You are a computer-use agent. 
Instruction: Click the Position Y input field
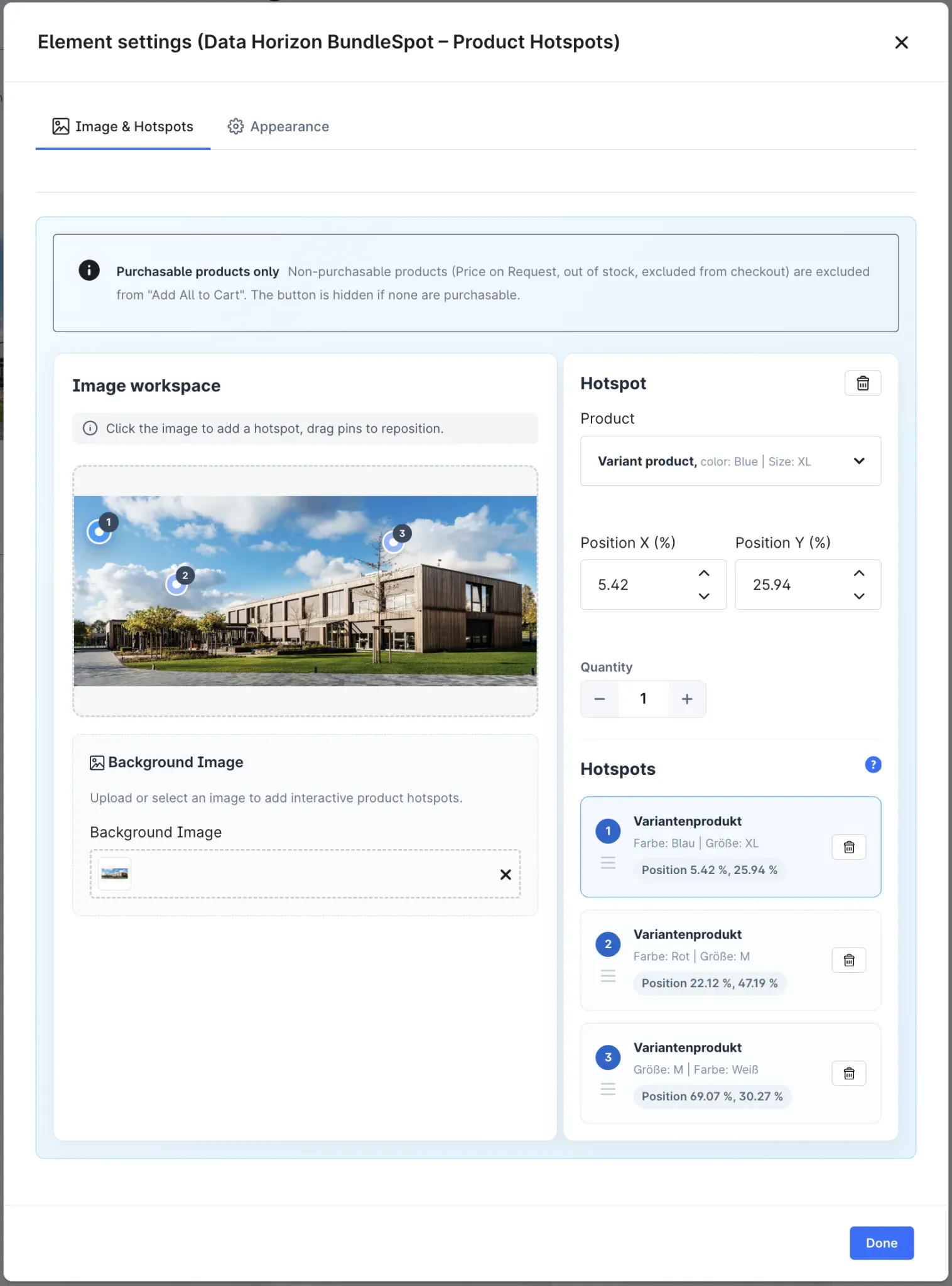[x=808, y=585]
